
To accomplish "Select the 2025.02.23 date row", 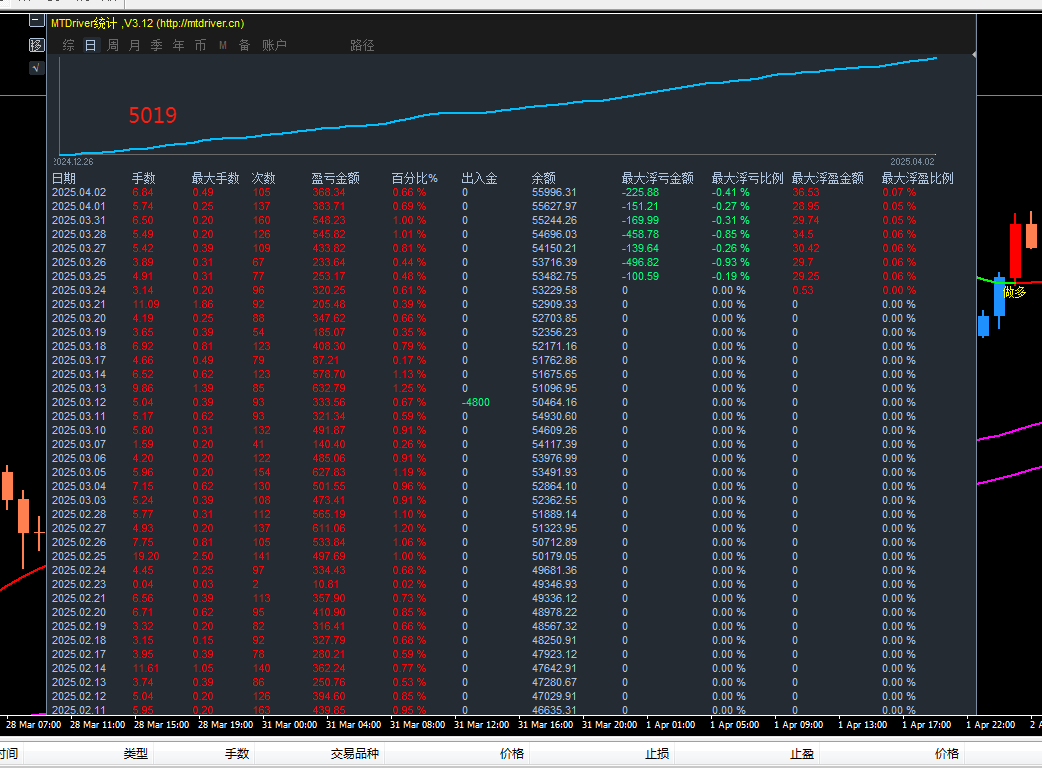I will pos(79,585).
